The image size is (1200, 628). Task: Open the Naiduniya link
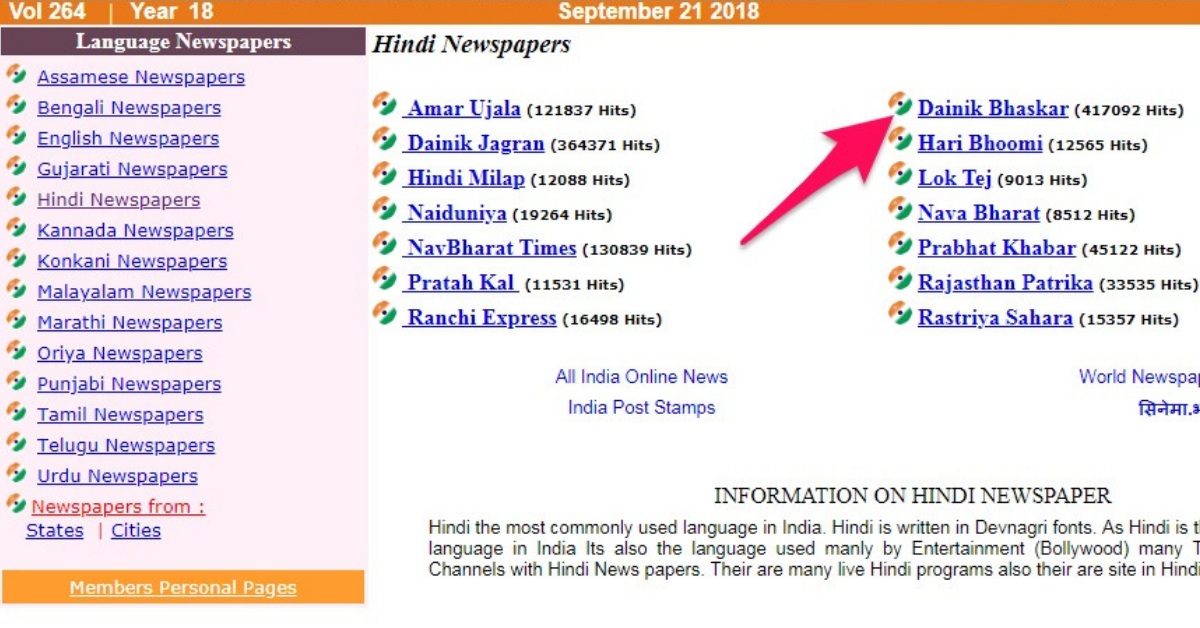(456, 214)
